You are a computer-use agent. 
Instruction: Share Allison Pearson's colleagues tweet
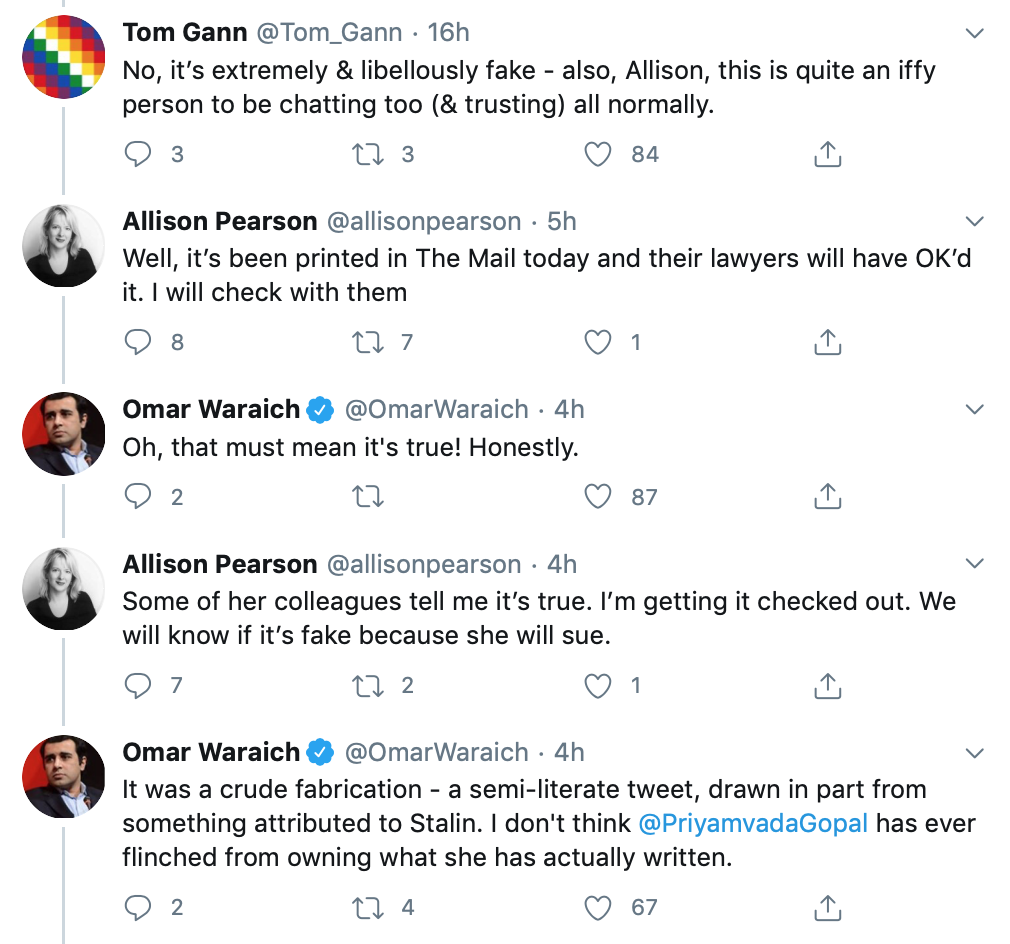pos(826,686)
